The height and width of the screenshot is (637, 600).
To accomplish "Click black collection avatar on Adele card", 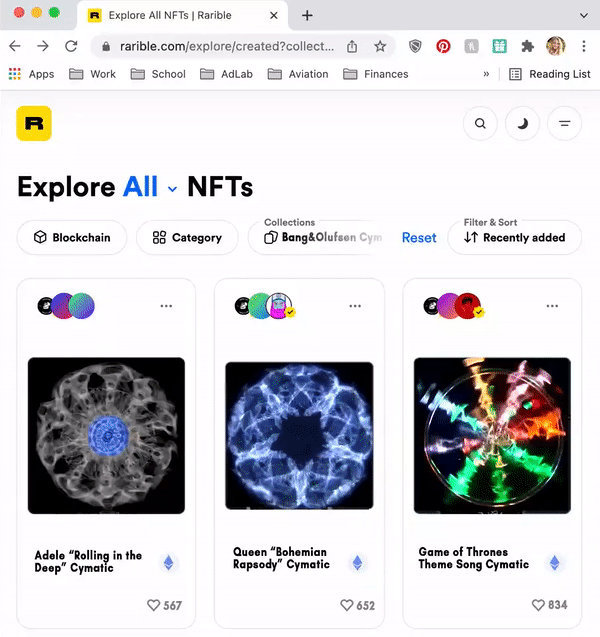I will [x=45, y=306].
